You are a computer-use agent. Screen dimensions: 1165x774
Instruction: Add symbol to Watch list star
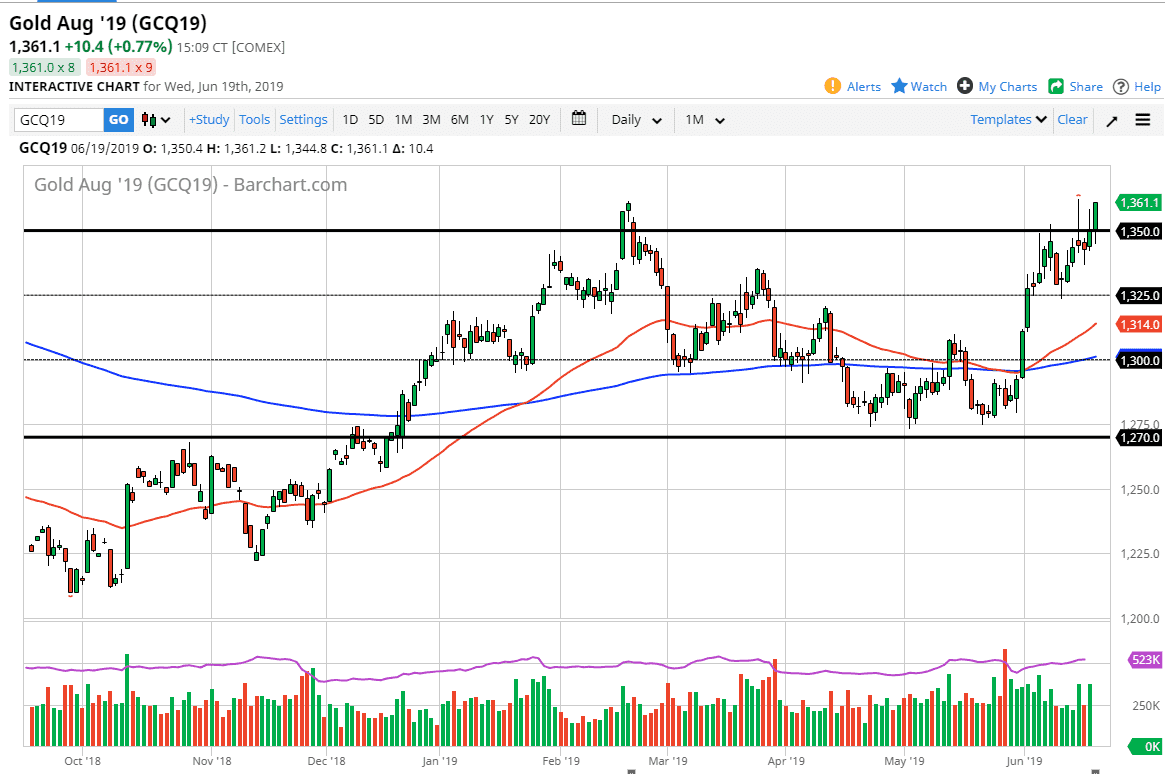click(x=899, y=86)
